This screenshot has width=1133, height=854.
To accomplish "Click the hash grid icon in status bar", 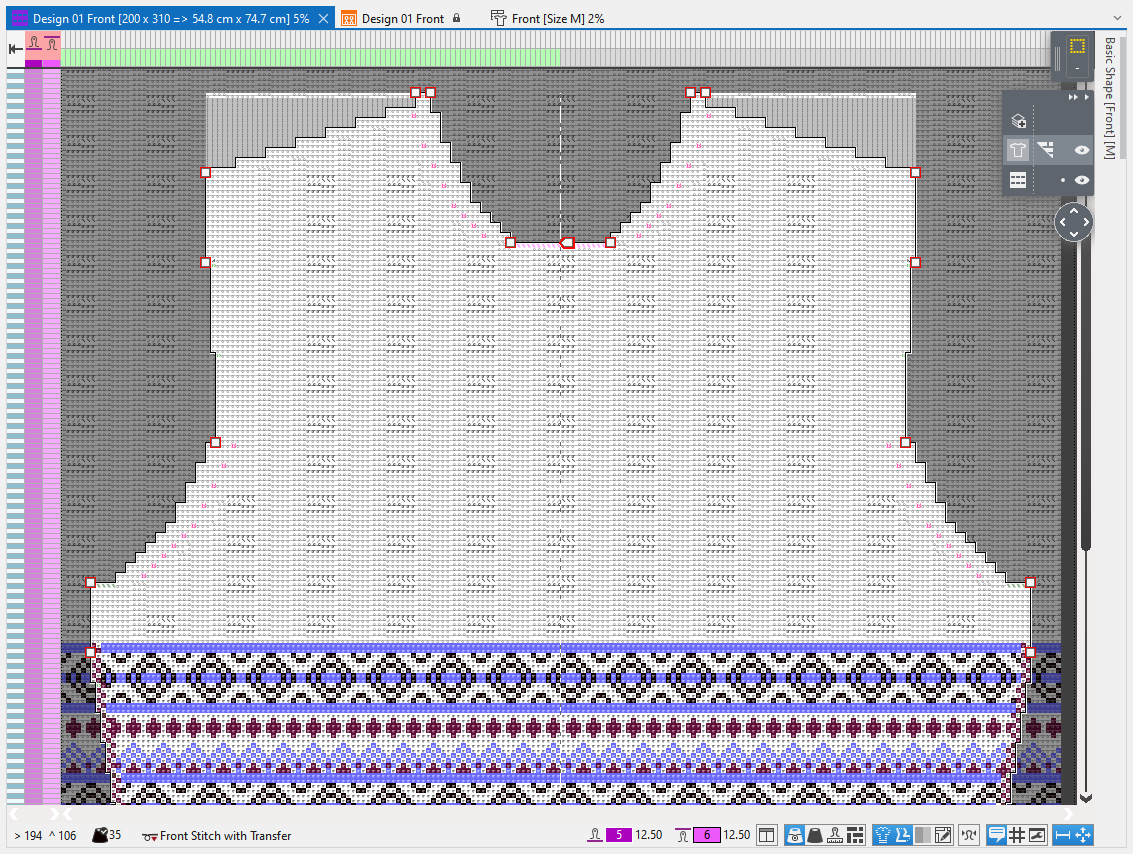I will point(1017,835).
